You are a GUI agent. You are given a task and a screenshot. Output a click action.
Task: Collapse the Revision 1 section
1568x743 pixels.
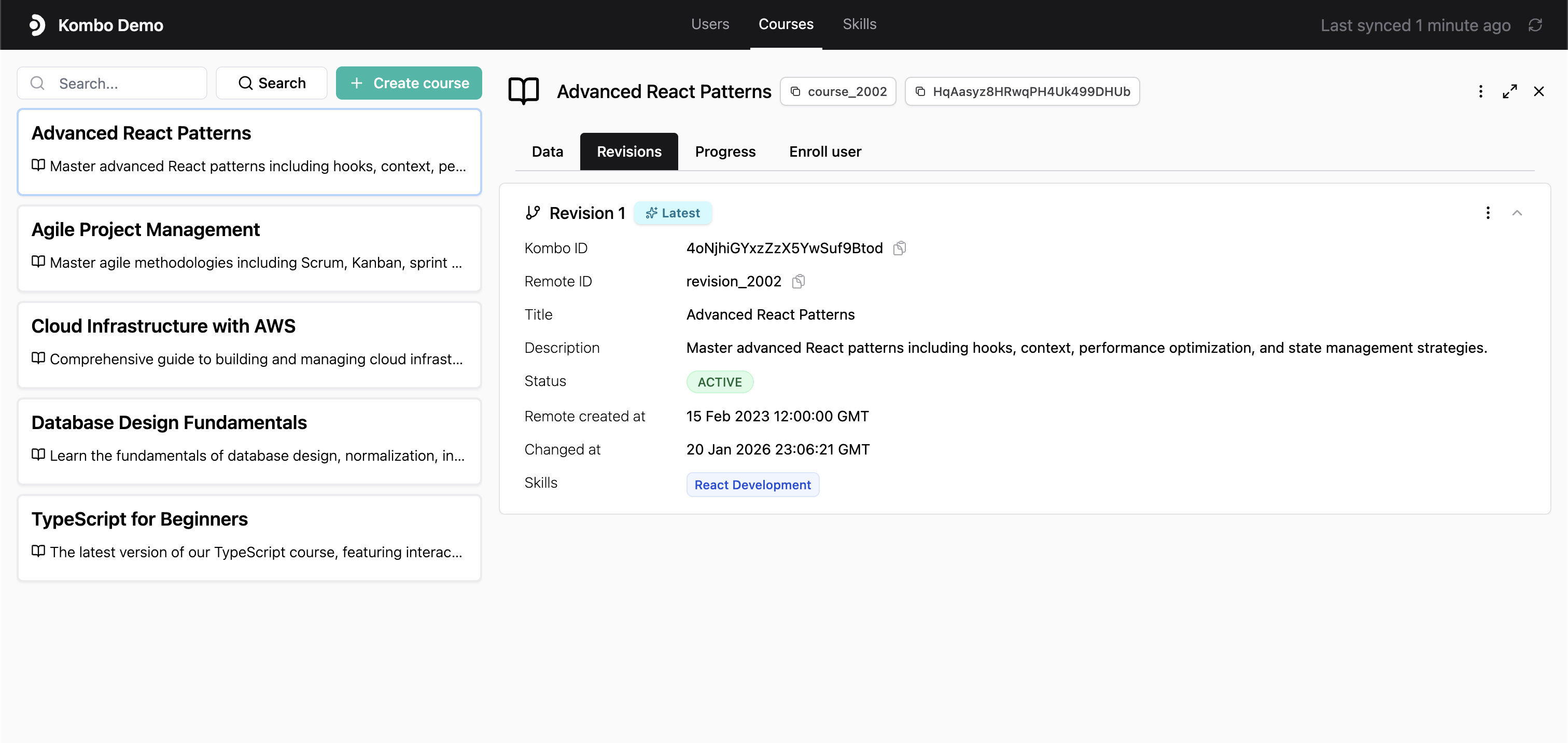coord(1517,213)
